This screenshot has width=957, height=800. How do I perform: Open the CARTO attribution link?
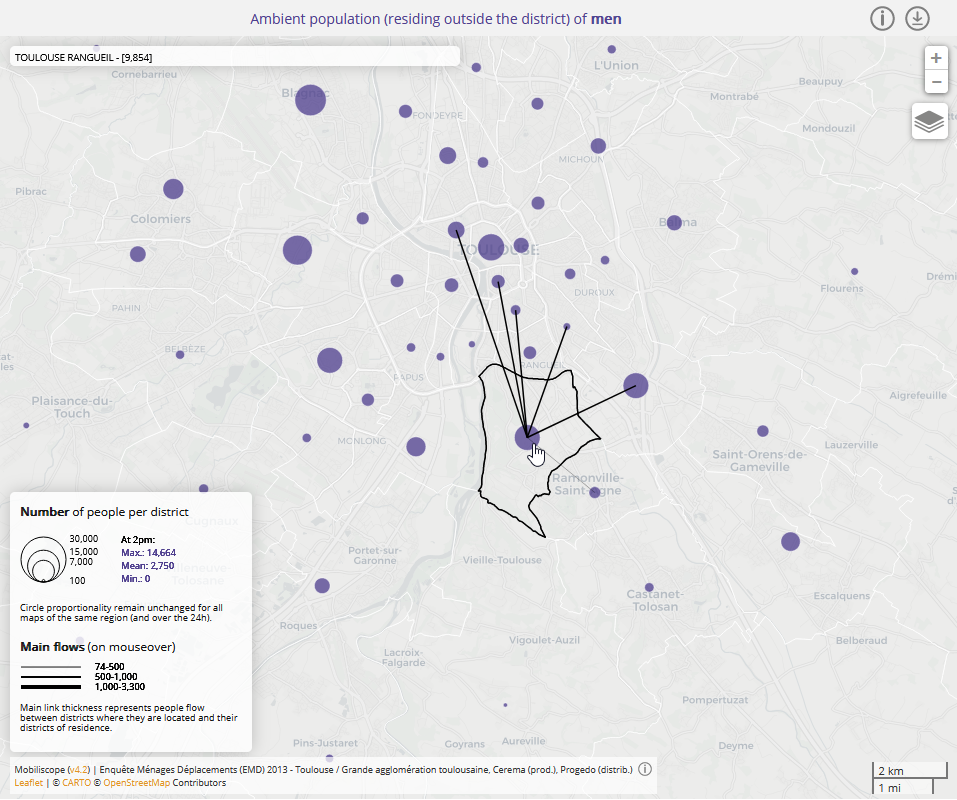76,782
